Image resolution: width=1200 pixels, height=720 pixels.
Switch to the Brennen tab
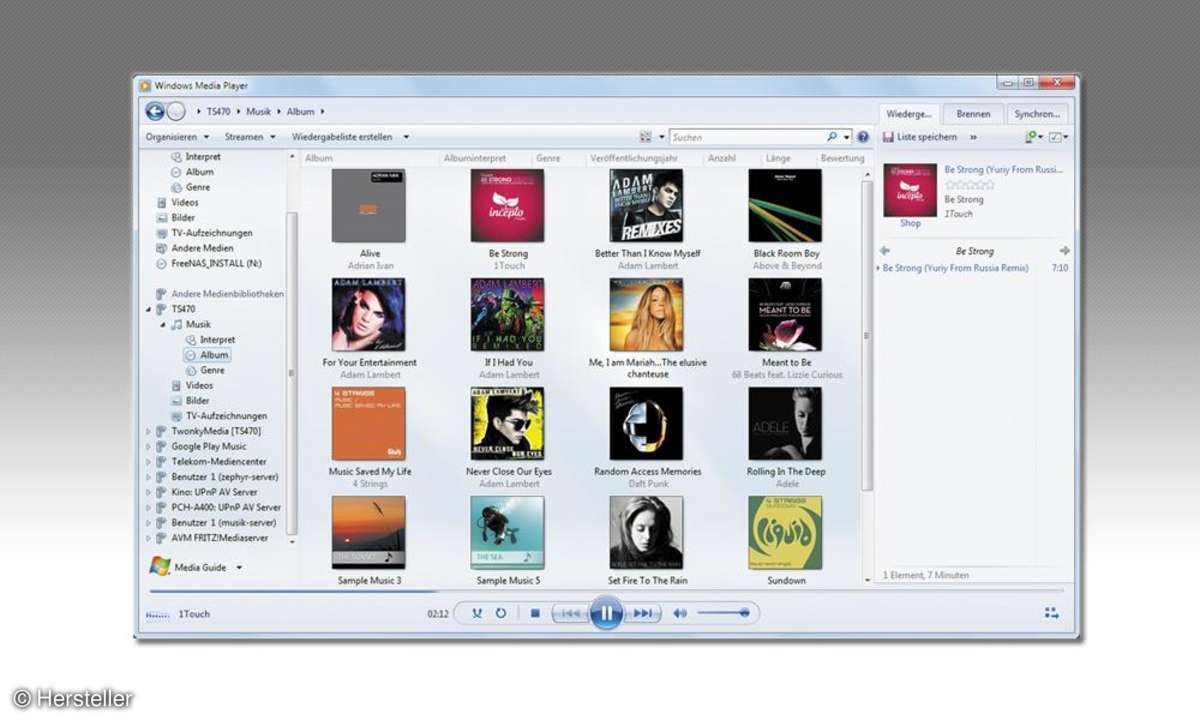(973, 114)
